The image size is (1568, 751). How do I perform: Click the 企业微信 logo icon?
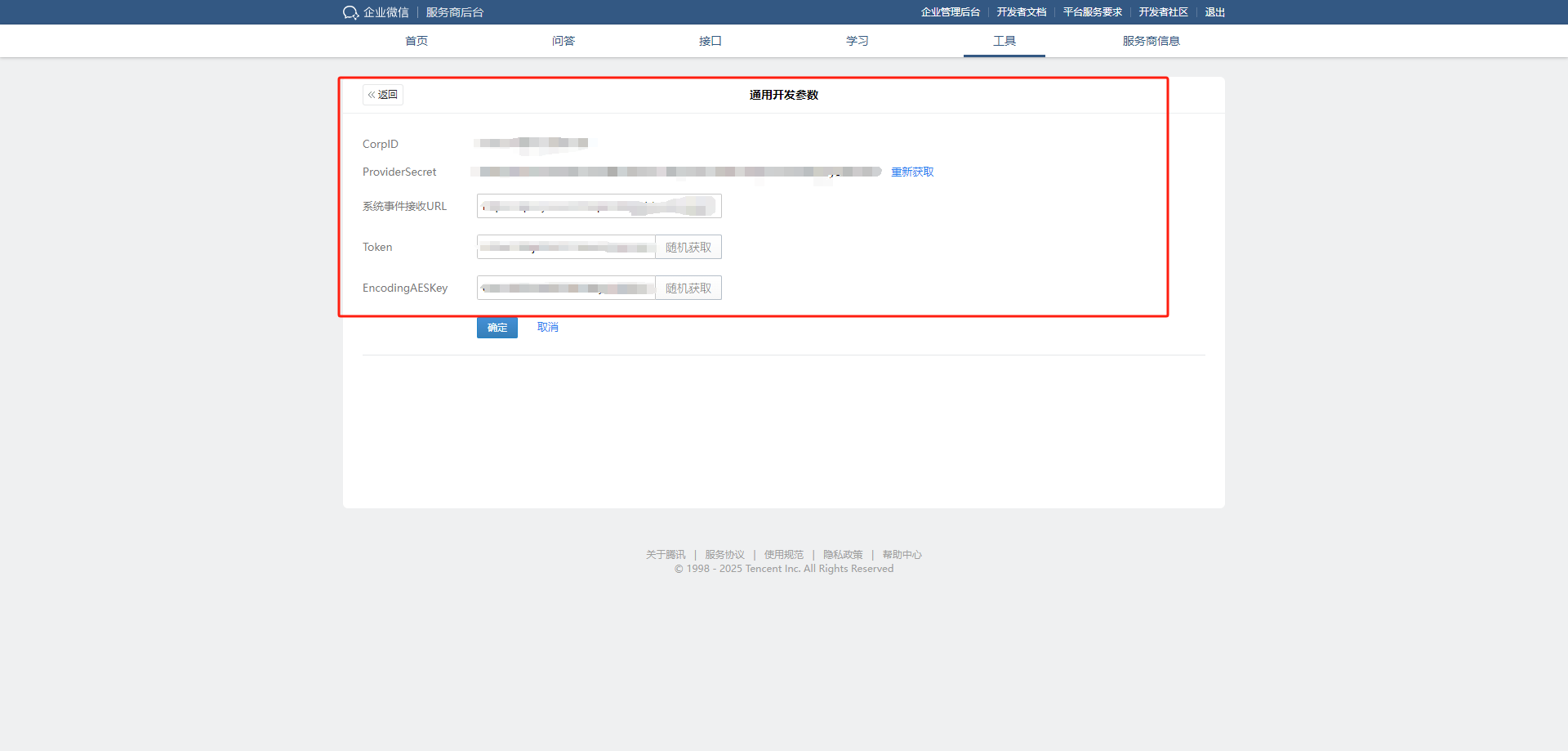coord(351,12)
